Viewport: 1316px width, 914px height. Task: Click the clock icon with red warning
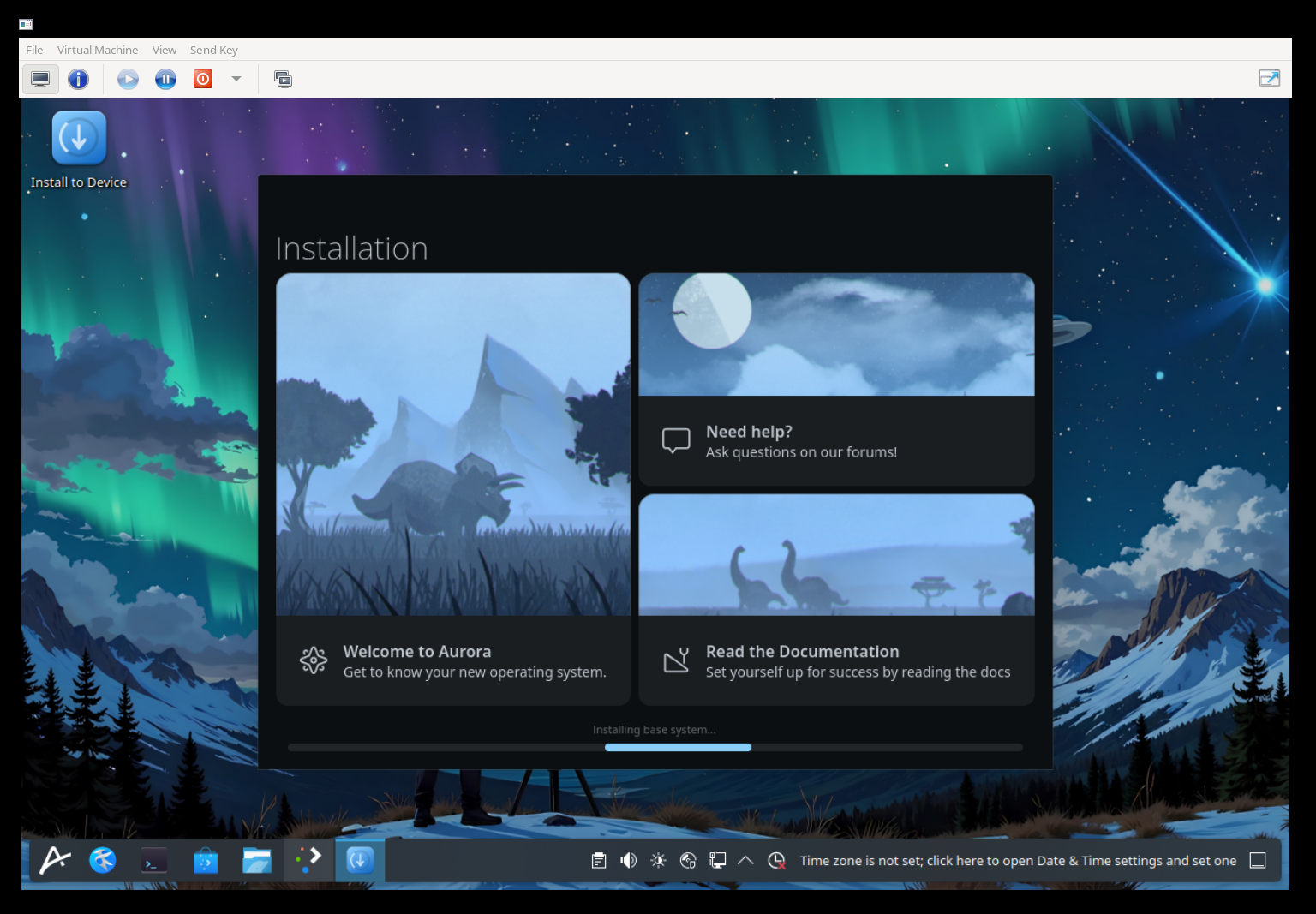pos(776,861)
